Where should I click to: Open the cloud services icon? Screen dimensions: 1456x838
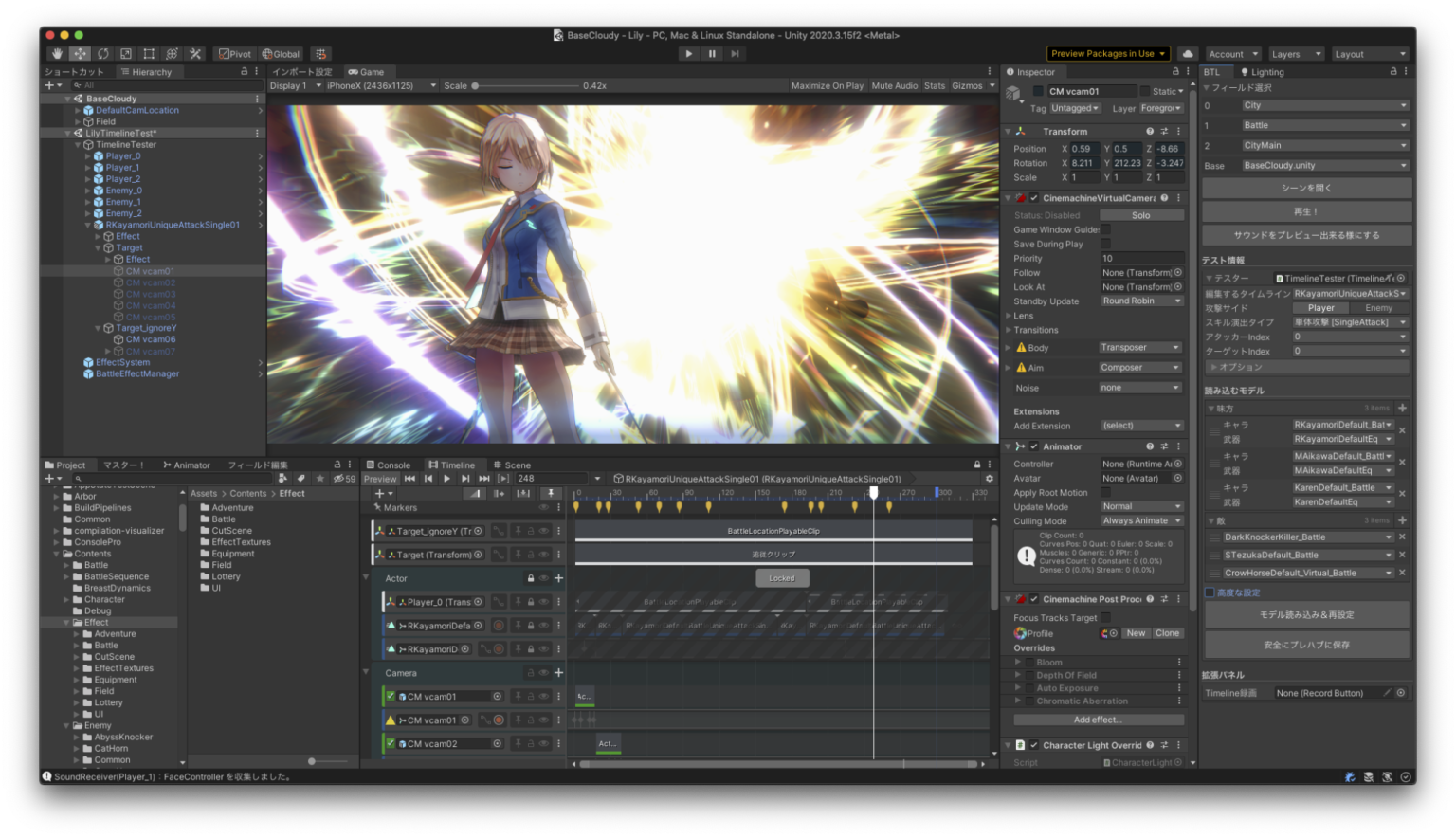(1188, 54)
